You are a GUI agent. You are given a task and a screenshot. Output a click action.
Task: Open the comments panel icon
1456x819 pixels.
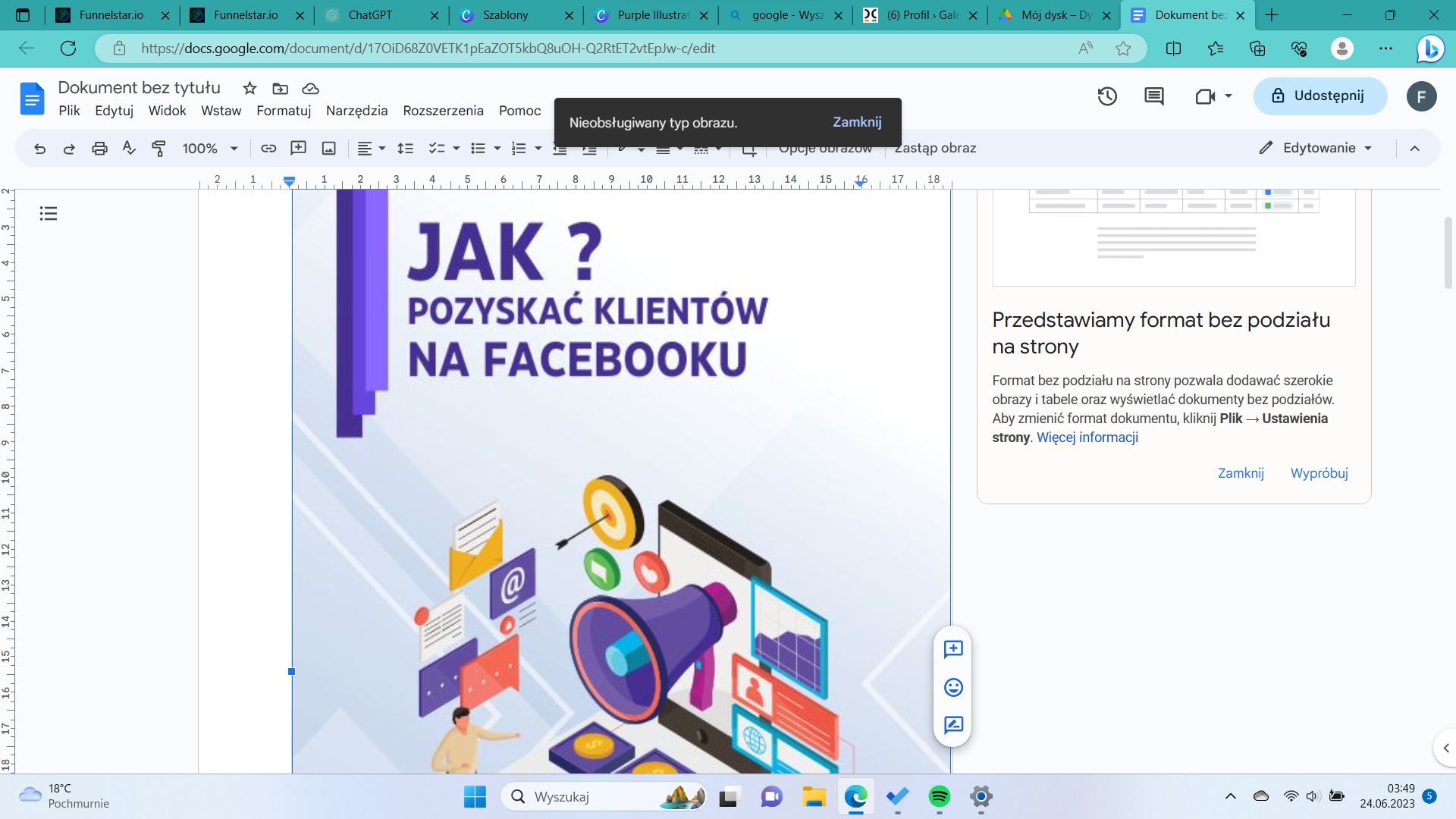coord(1153,96)
